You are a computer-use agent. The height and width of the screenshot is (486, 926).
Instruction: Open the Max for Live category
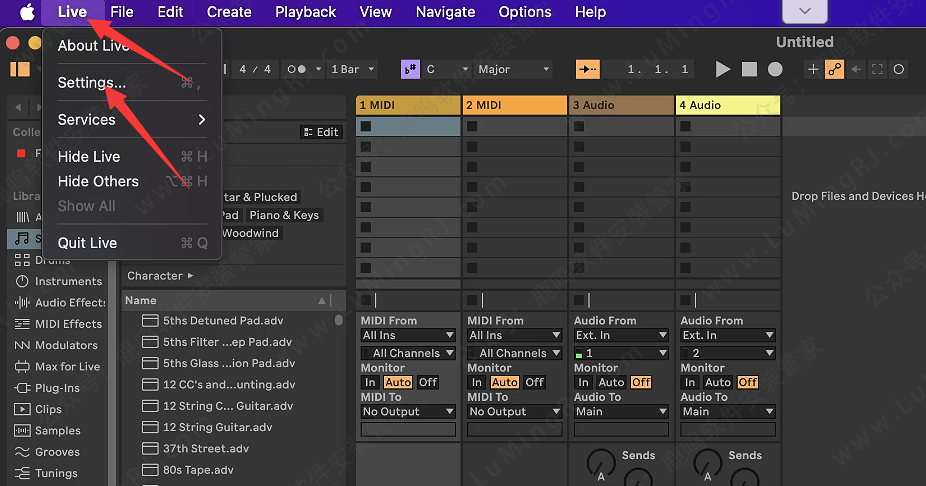click(x=67, y=366)
